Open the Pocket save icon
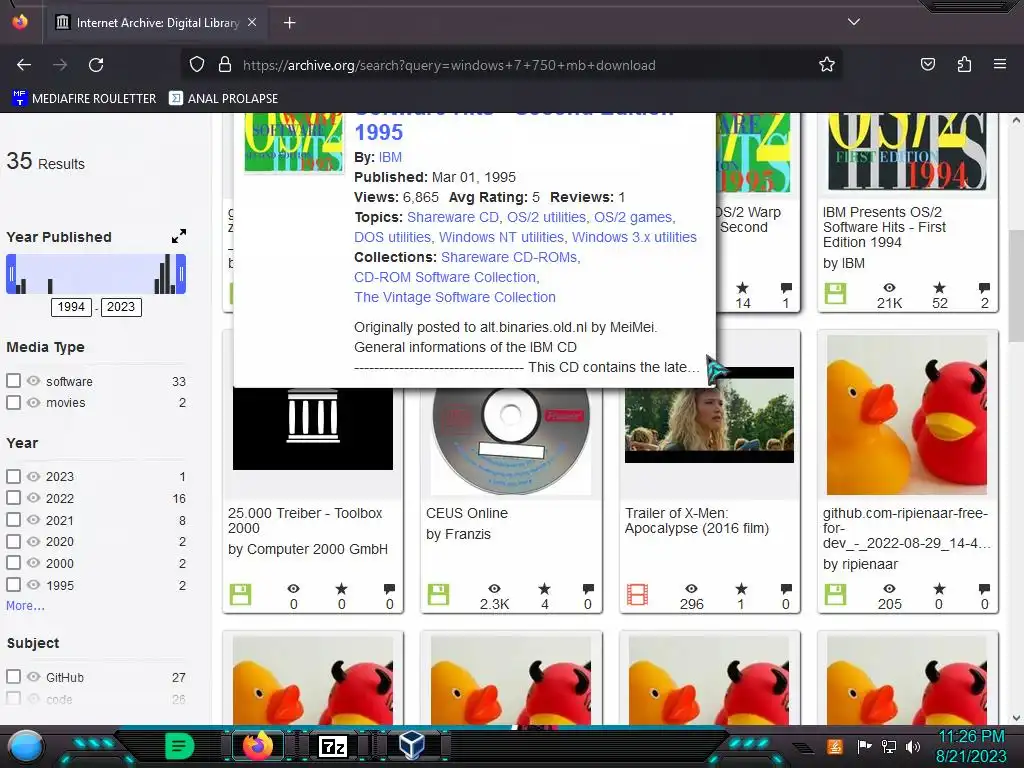The height and width of the screenshot is (768, 1024). [x=927, y=64]
